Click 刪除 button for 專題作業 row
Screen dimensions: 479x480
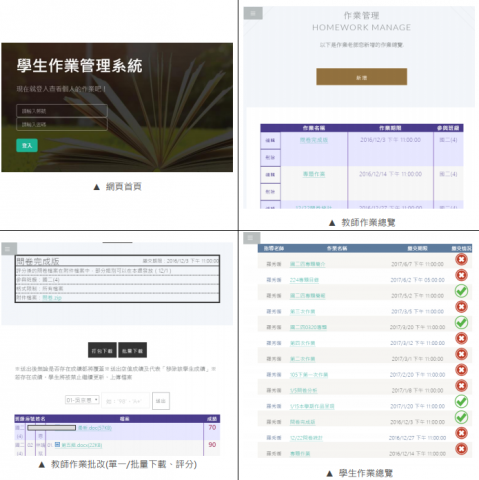tap(270, 192)
